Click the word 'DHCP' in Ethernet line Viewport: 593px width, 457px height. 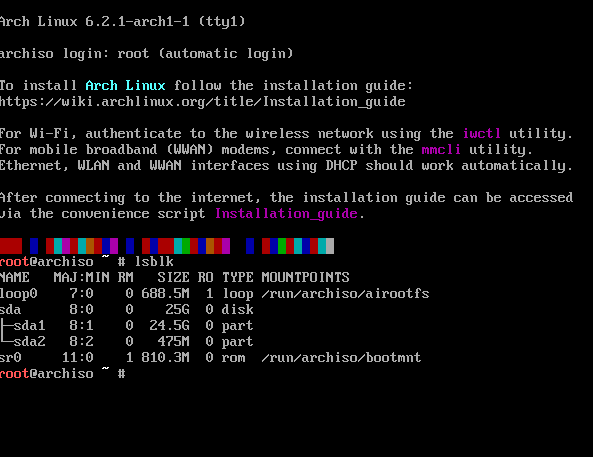pos(342,165)
